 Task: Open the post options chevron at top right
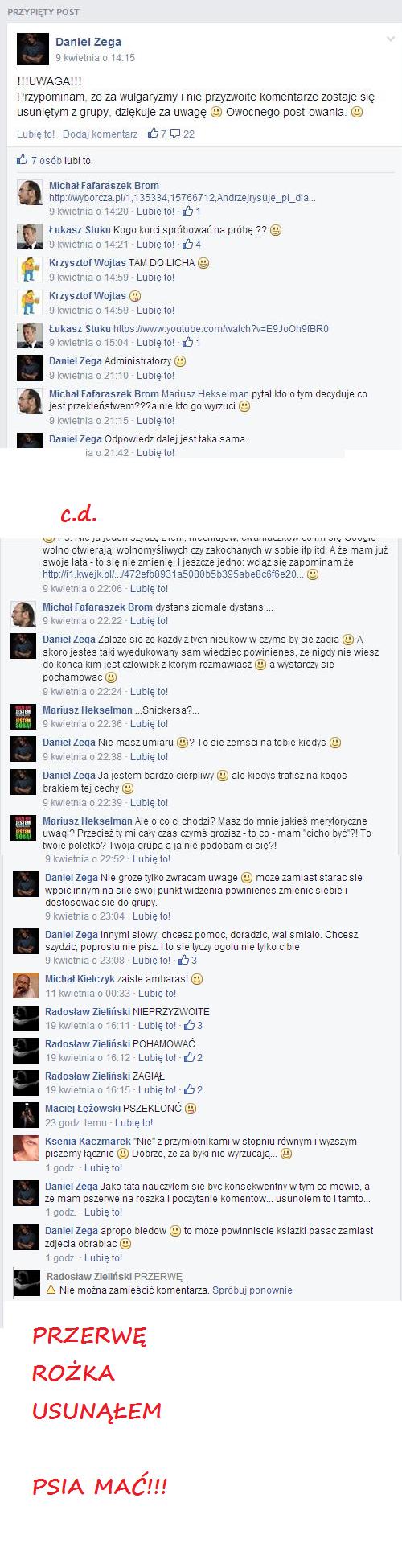pos(391,39)
